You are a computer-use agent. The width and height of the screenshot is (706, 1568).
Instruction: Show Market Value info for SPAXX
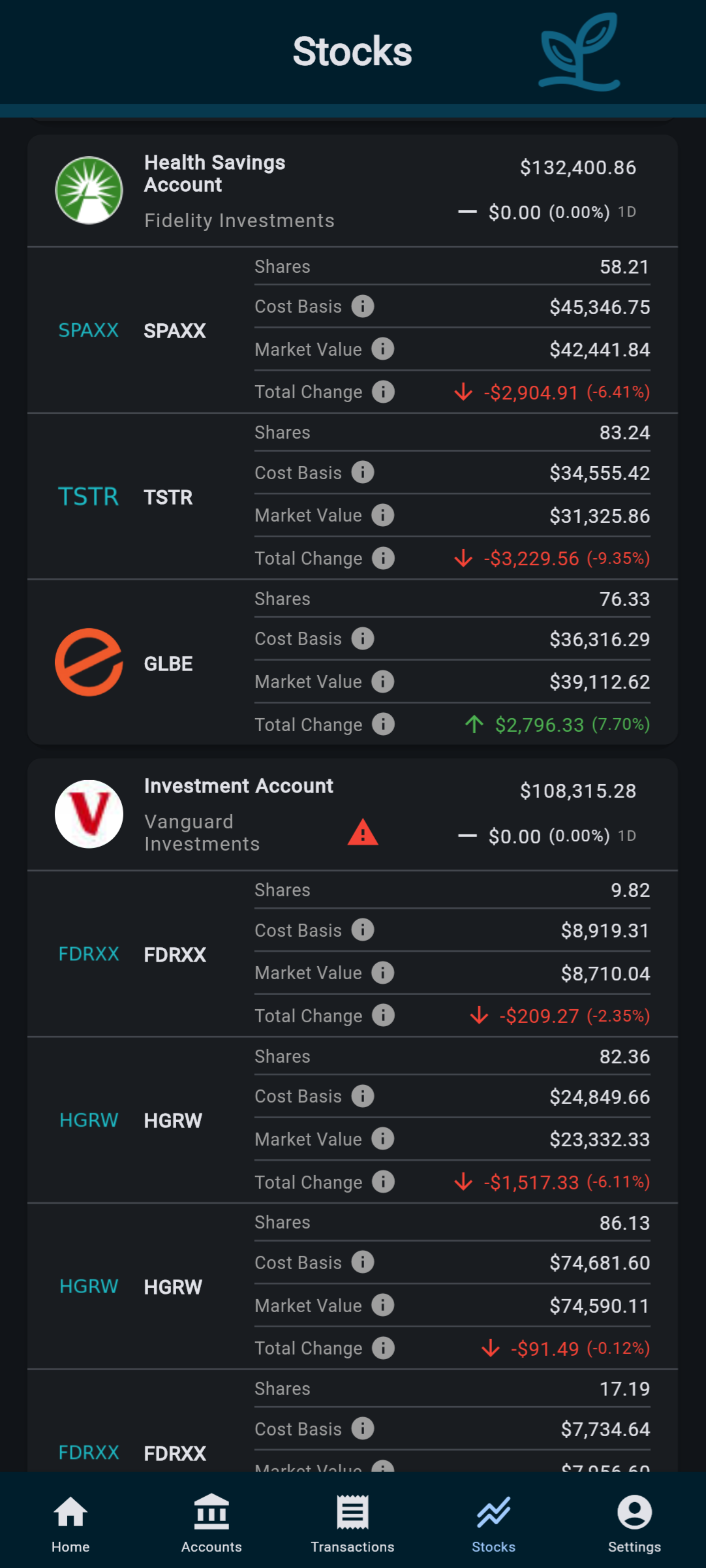point(383,349)
